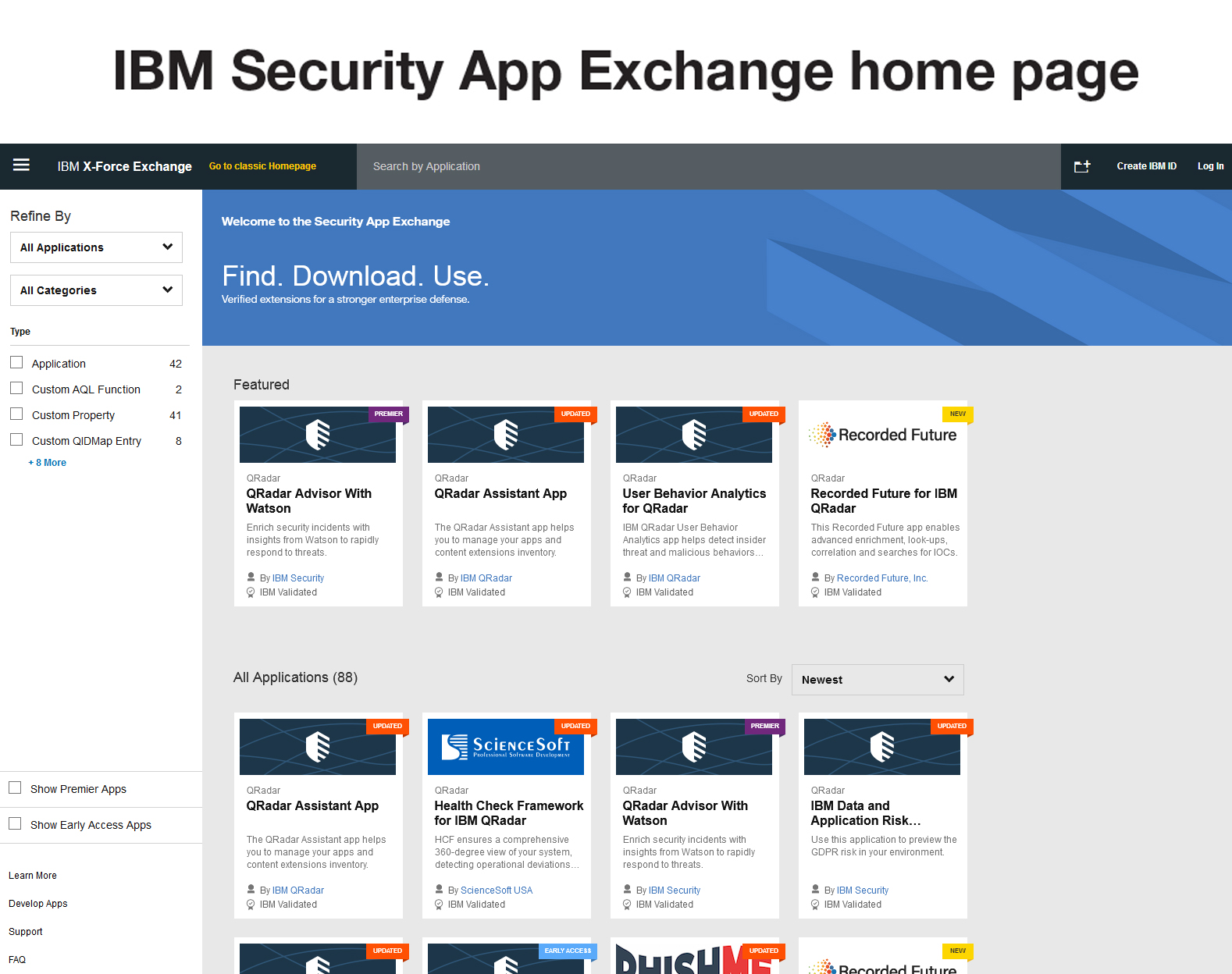
Task: Click NEW badge on featured Recorded Future card
Action: click(x=958, y=414)
